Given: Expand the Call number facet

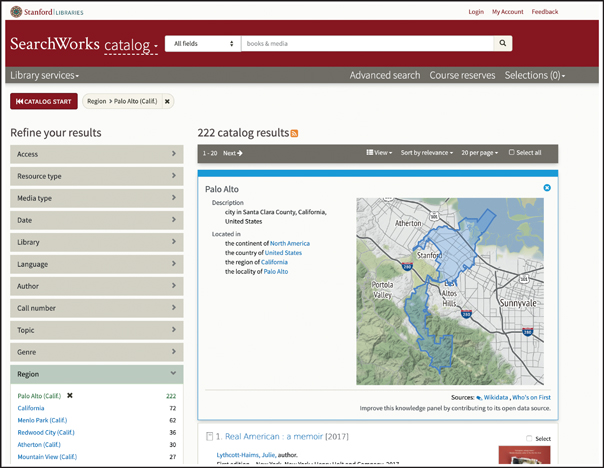Looking at the screenshot, I should click(97, 308).
